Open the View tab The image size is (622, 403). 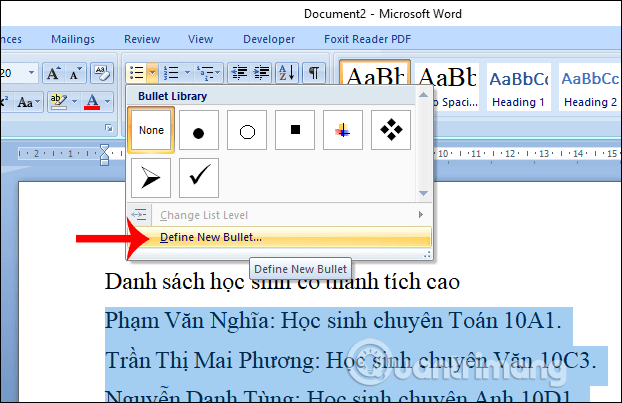[x=200, y=39]
